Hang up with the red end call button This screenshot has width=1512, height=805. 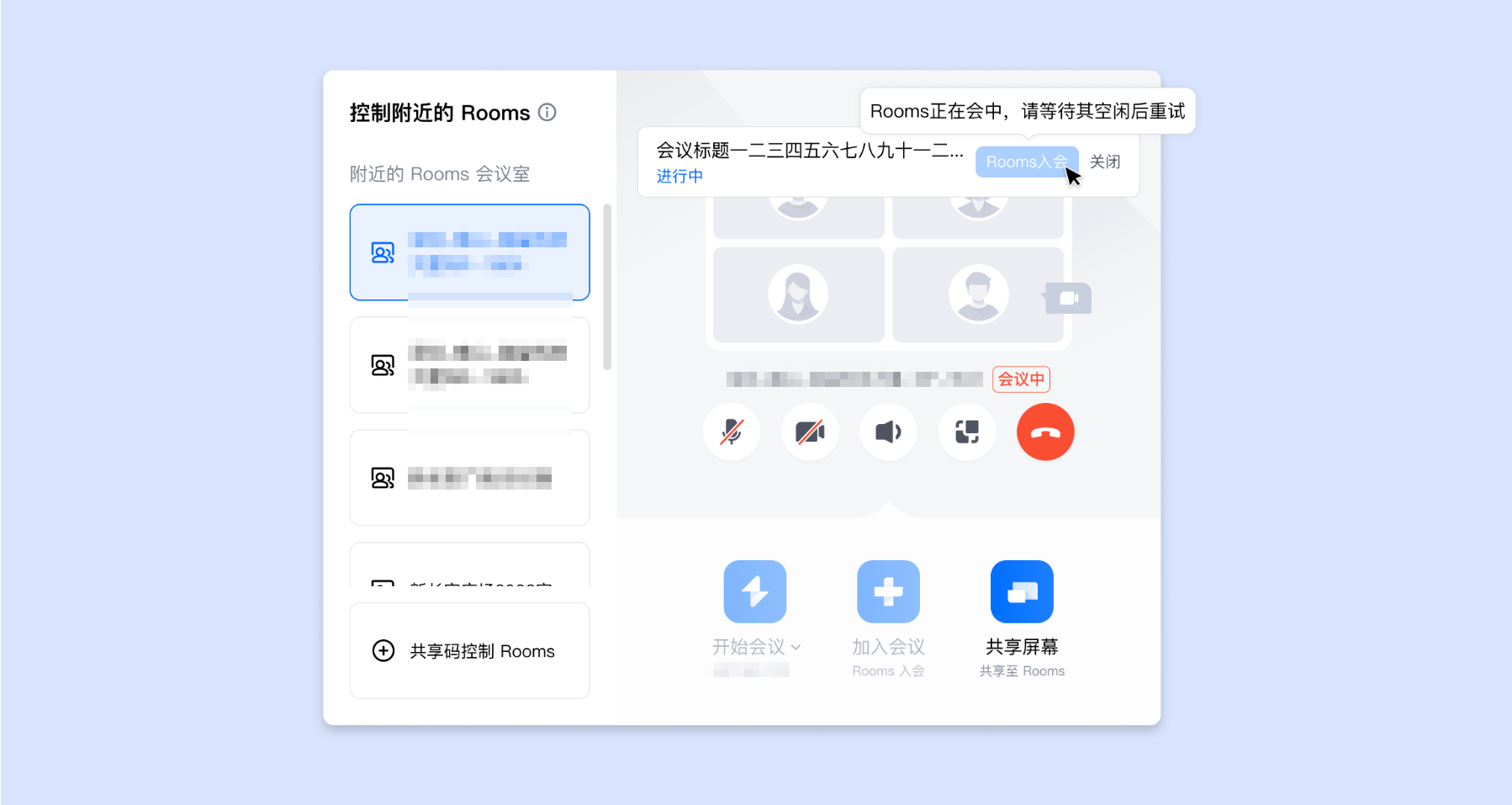point(1045,432)
